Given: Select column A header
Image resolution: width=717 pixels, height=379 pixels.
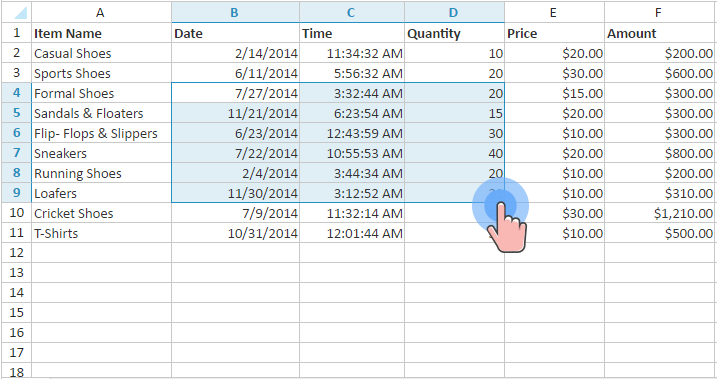Looking at the screenshot, I should click(101, 12).
